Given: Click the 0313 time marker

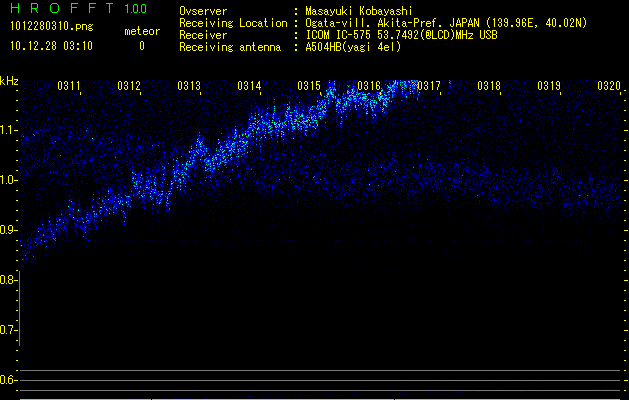Looking at the screenshot, I should point(189,86).
